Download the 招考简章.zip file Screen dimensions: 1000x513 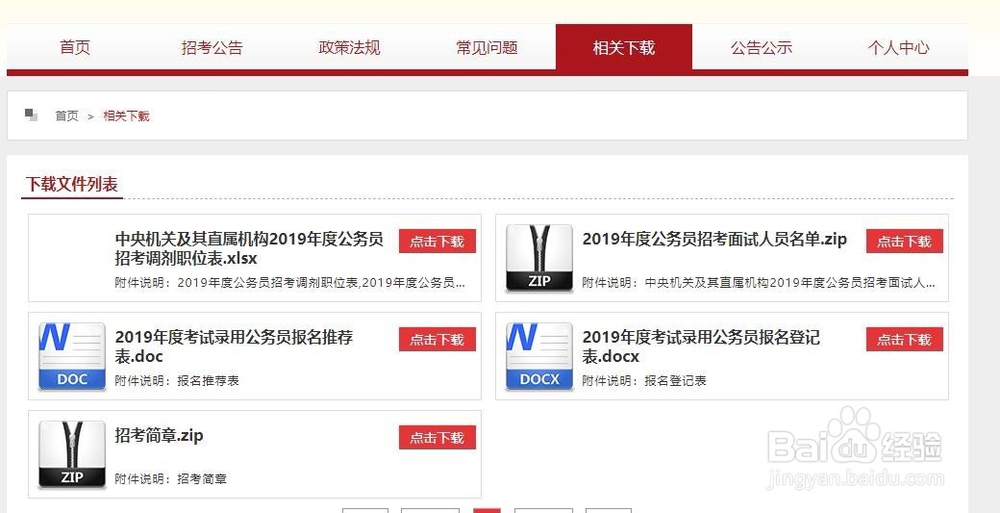pyautogui.click(x=438, y=438)
